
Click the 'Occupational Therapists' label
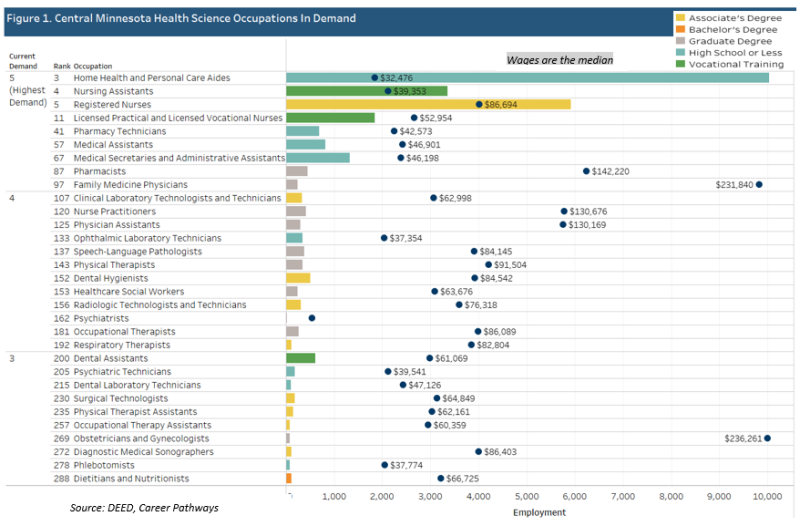point(124,331)
